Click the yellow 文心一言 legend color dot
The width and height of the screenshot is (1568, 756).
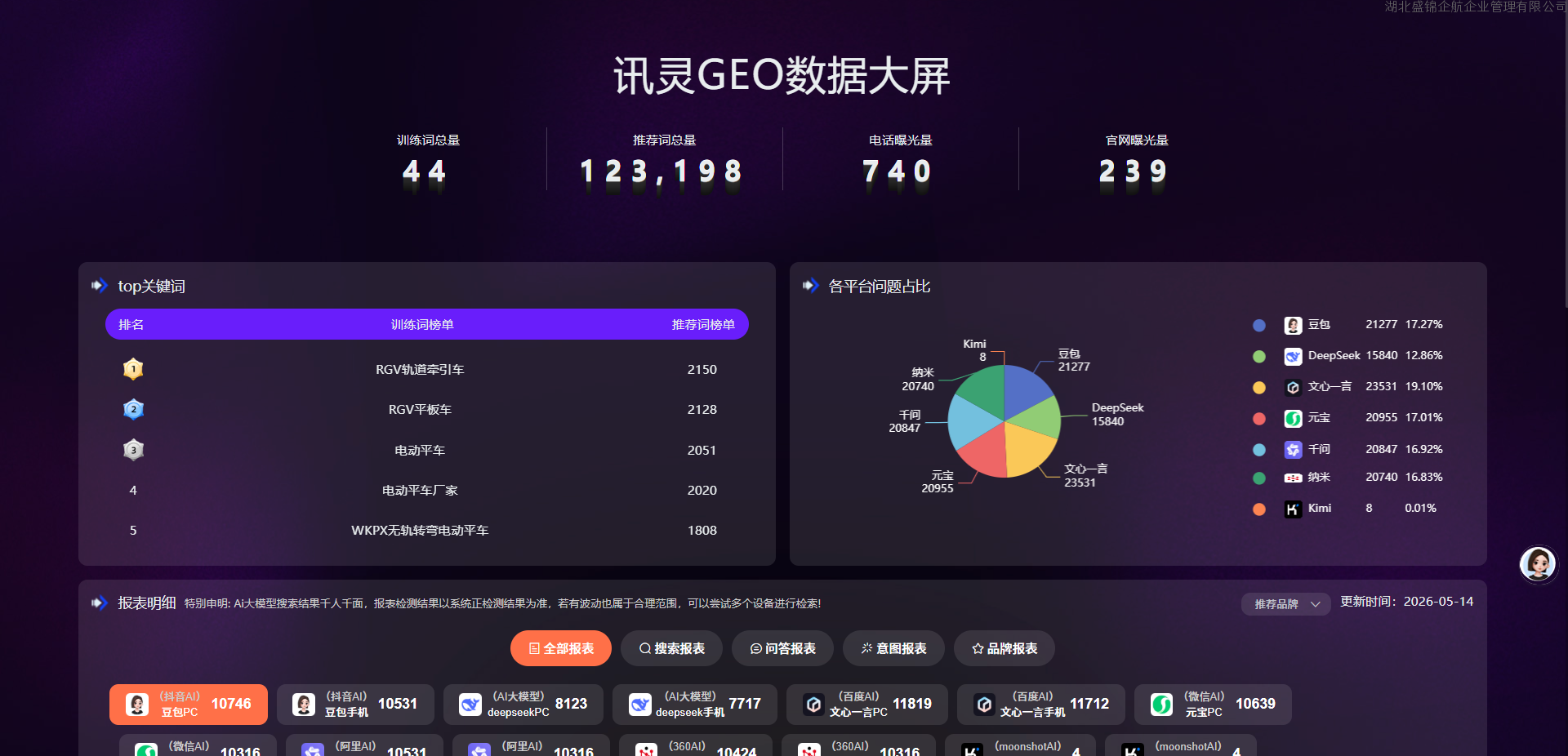(1259, 387)
